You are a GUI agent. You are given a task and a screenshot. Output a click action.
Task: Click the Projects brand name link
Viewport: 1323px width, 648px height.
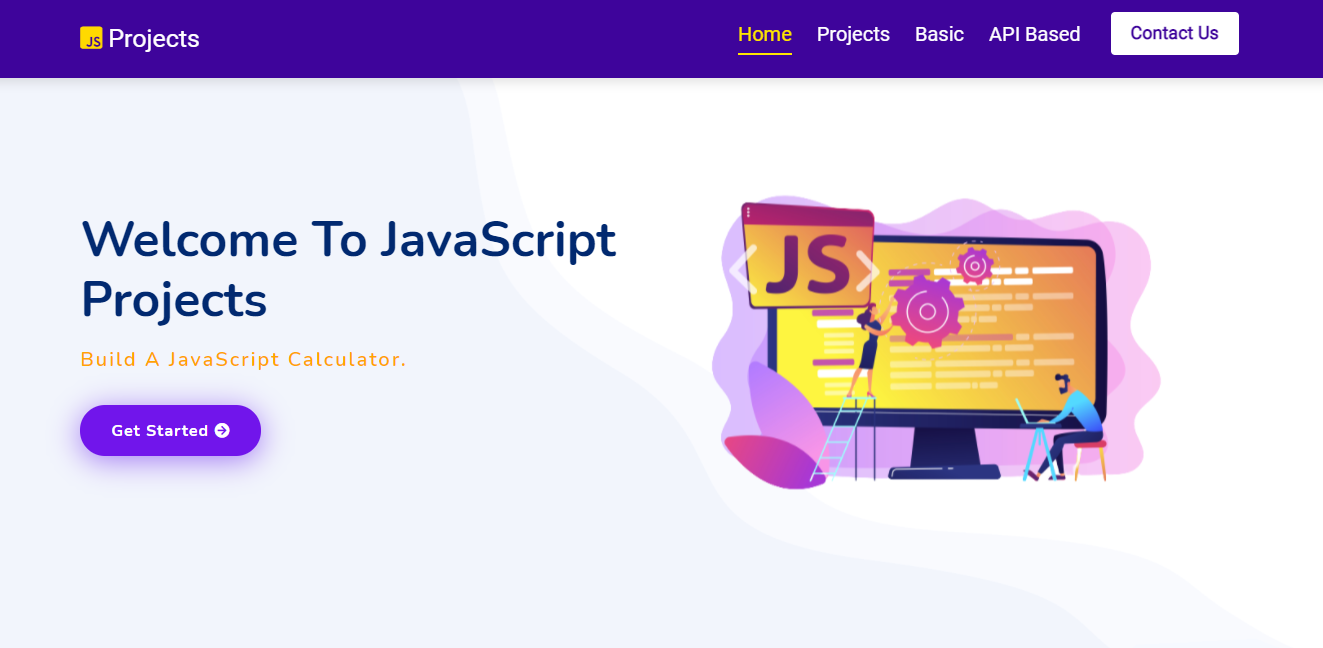[x=154, y=39]
